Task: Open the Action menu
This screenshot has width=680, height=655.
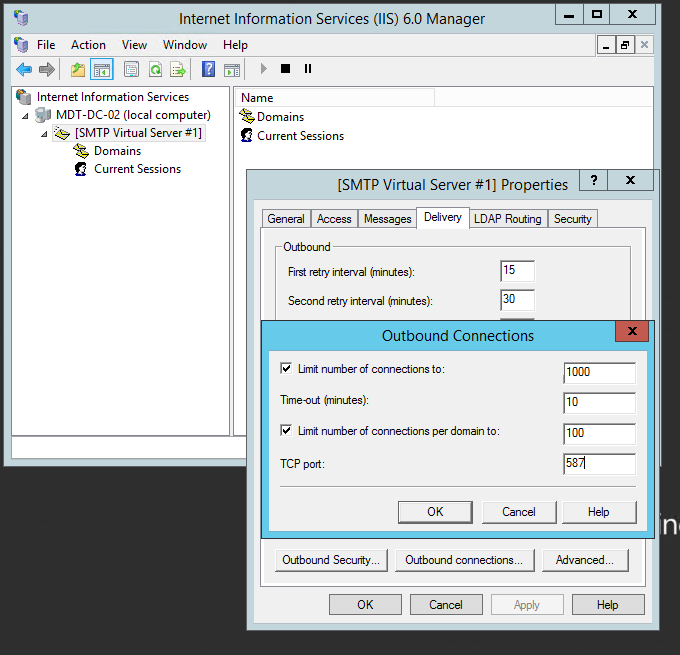Action: (x=88, y=45)
